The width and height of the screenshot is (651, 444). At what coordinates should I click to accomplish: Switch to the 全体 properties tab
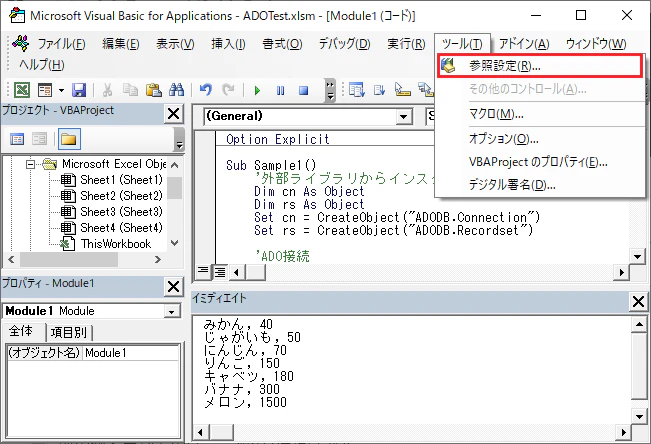pyautogui.click(x=21, y=331)
